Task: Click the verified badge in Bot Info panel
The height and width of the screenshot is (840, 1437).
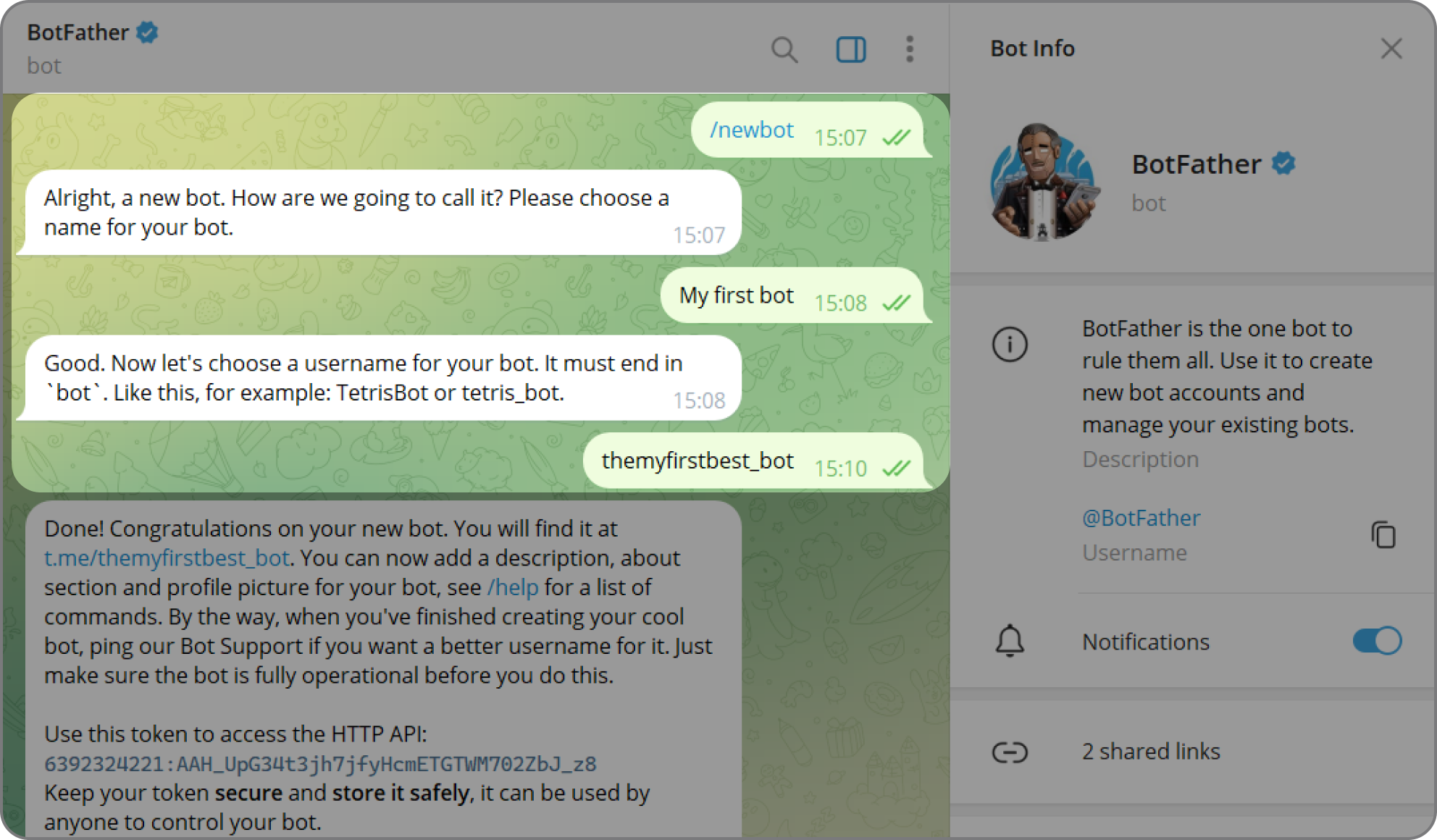Action: [1283, 164]
